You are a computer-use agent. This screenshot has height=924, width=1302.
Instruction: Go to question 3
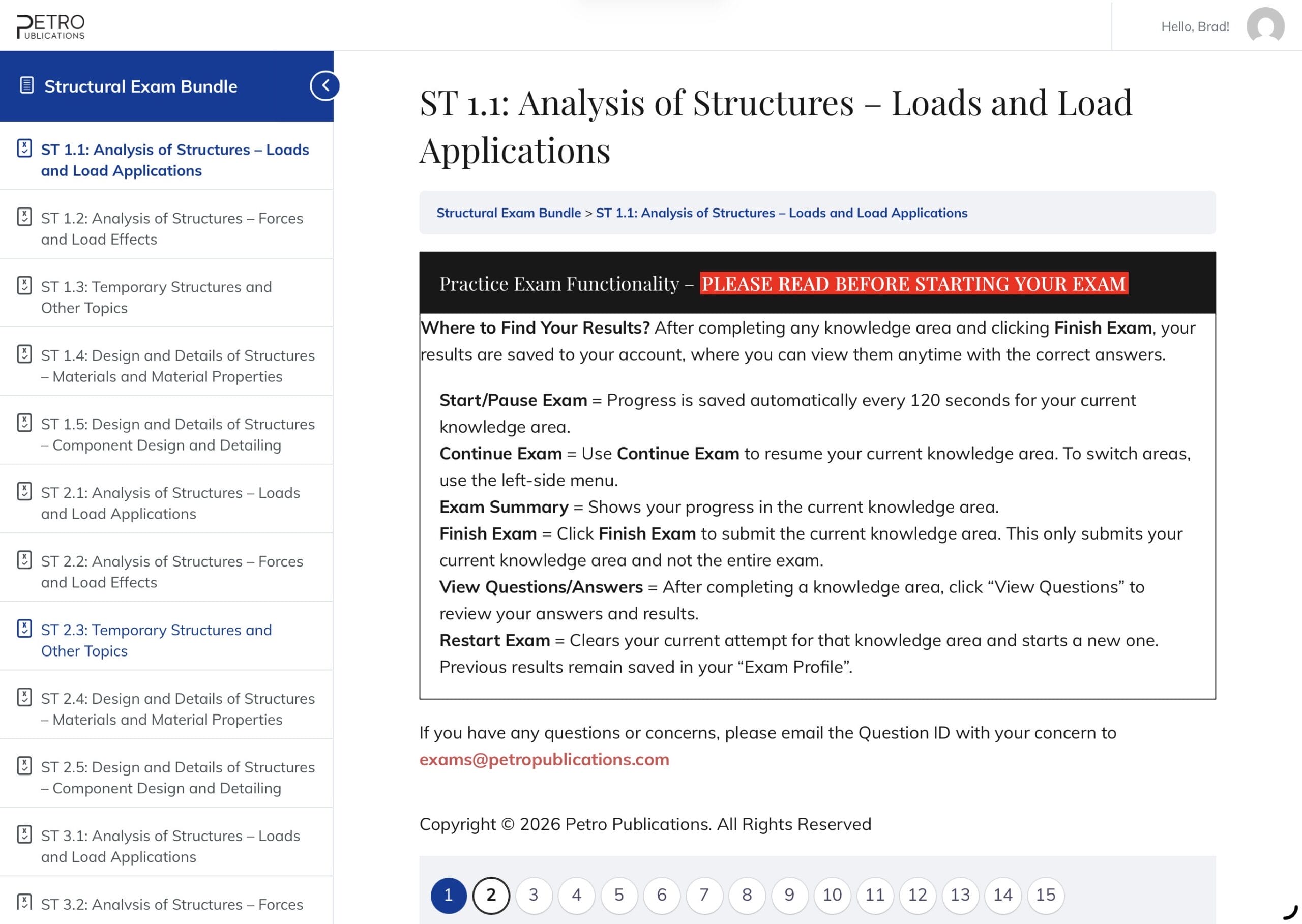pos(534,896)
